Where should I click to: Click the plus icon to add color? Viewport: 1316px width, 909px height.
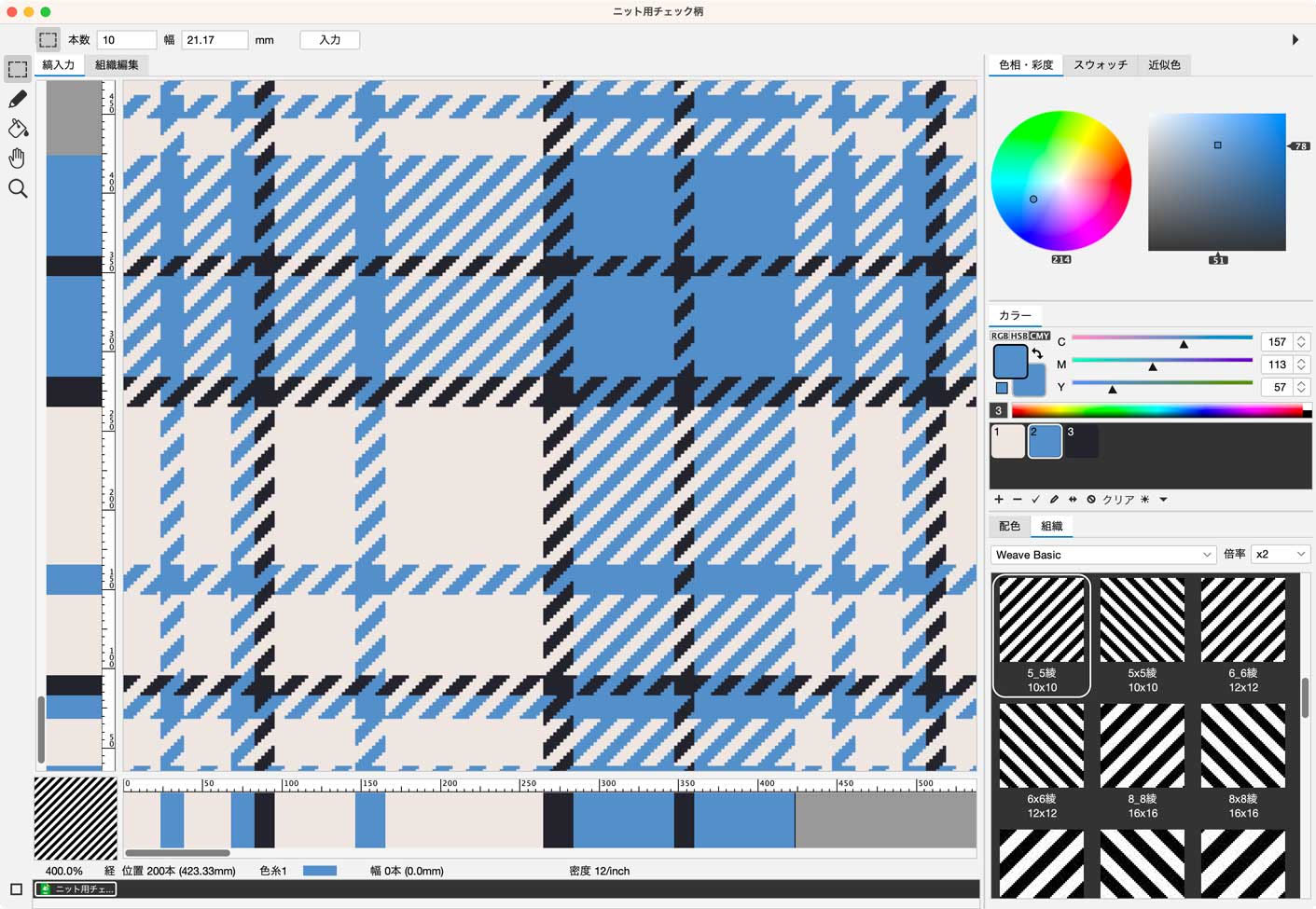(999, 500)
